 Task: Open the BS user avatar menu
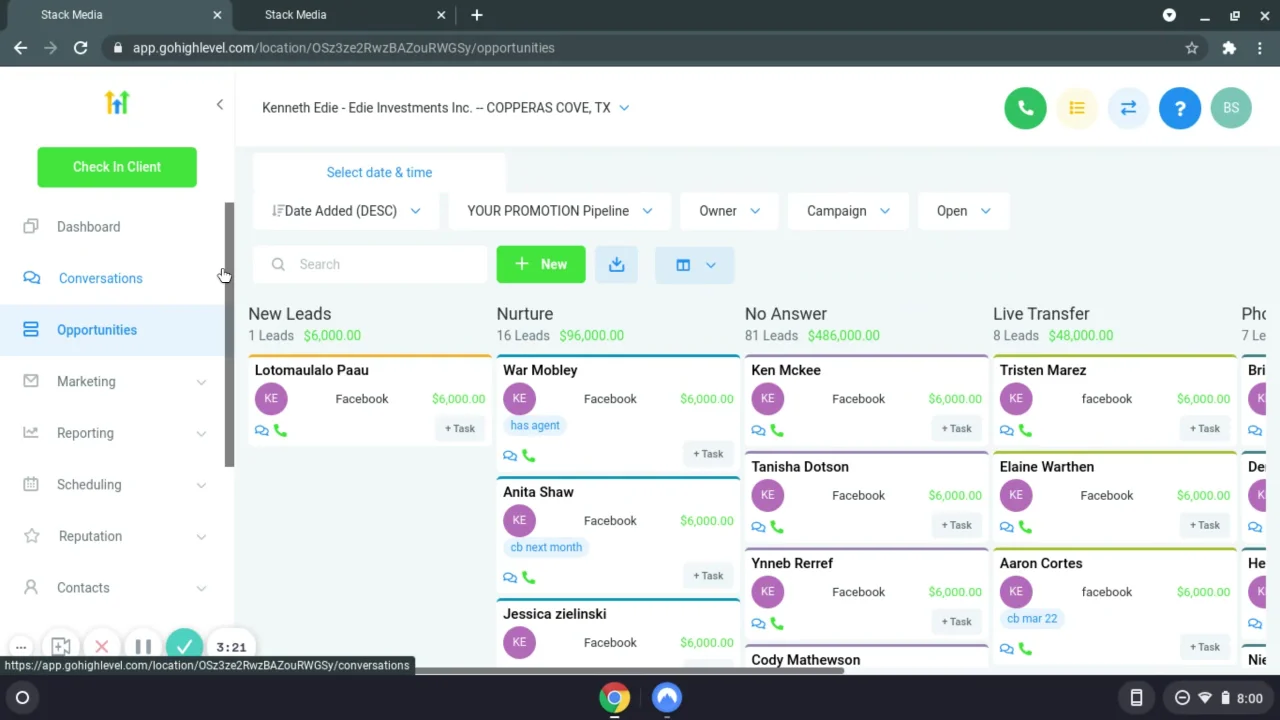pyautogui.click(x=1231, y=108)
